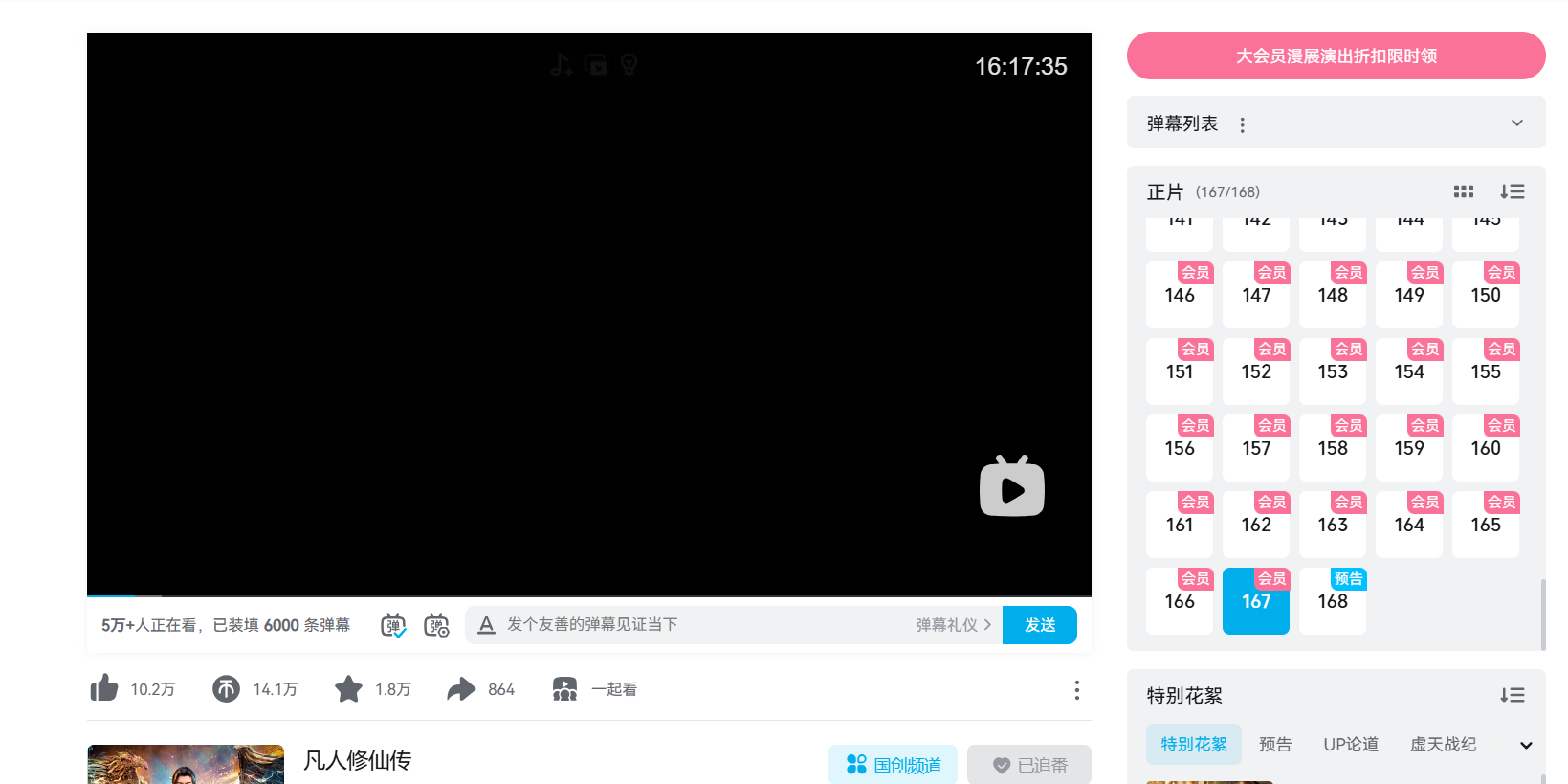Open the series cover thumbnail
1568x784 pixels.
pos(186,764)
